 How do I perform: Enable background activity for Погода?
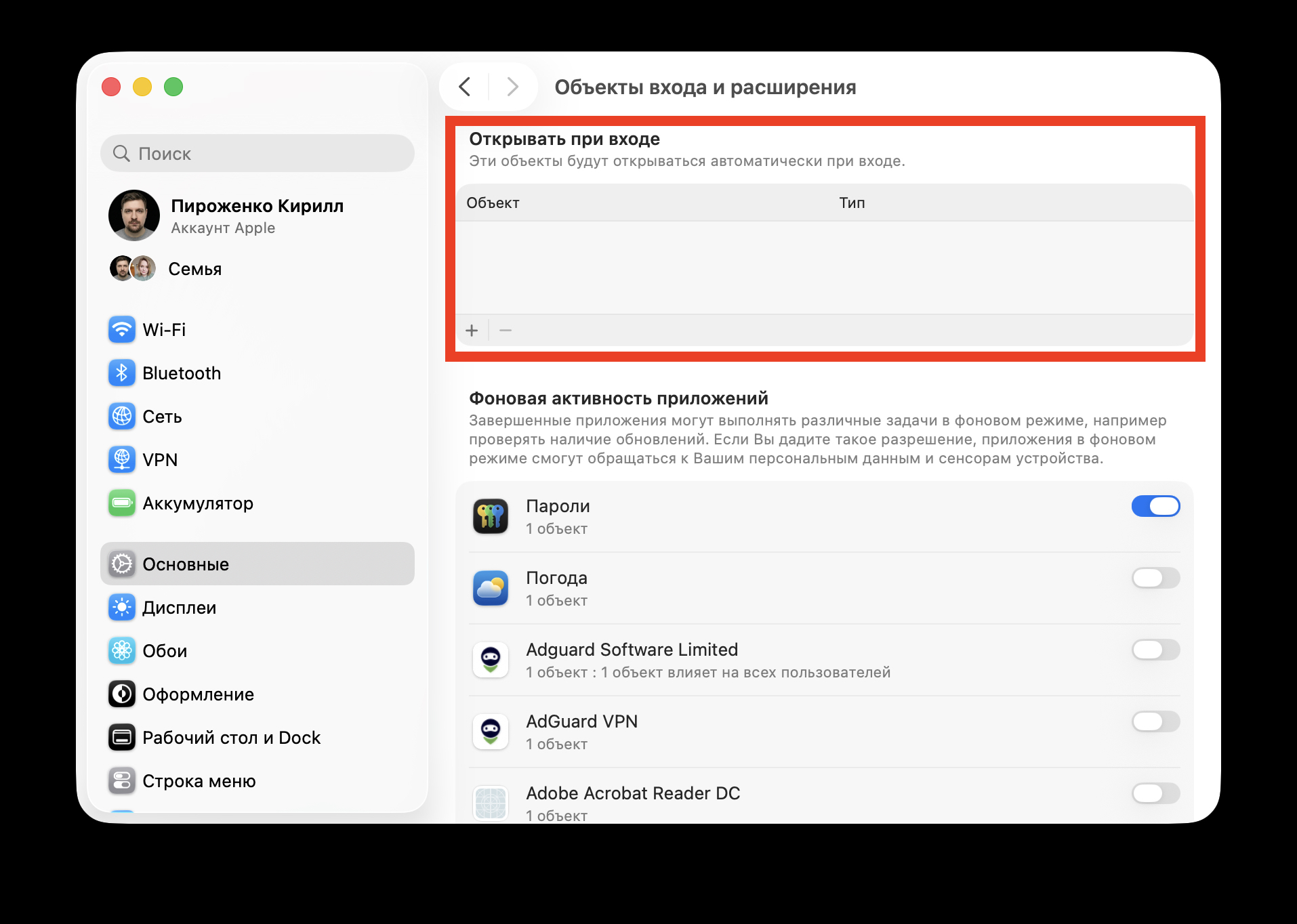[x=1155, y=578]
